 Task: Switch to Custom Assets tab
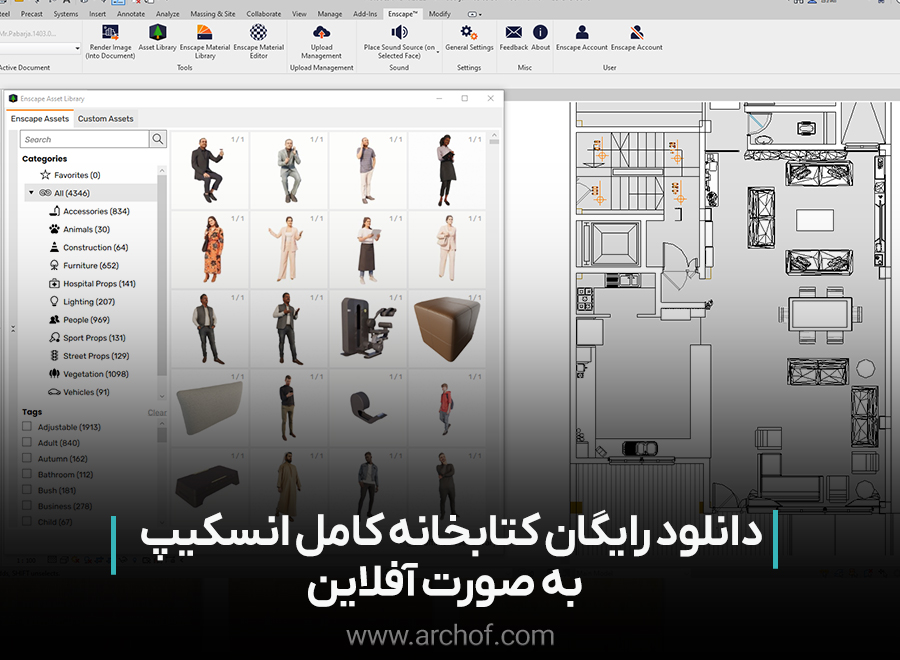point(106,119)
